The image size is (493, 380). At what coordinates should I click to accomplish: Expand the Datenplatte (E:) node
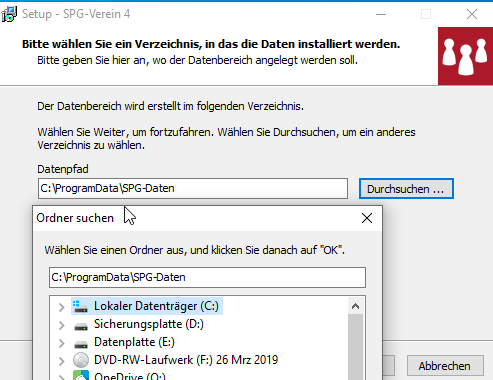[x=61, y=343]
